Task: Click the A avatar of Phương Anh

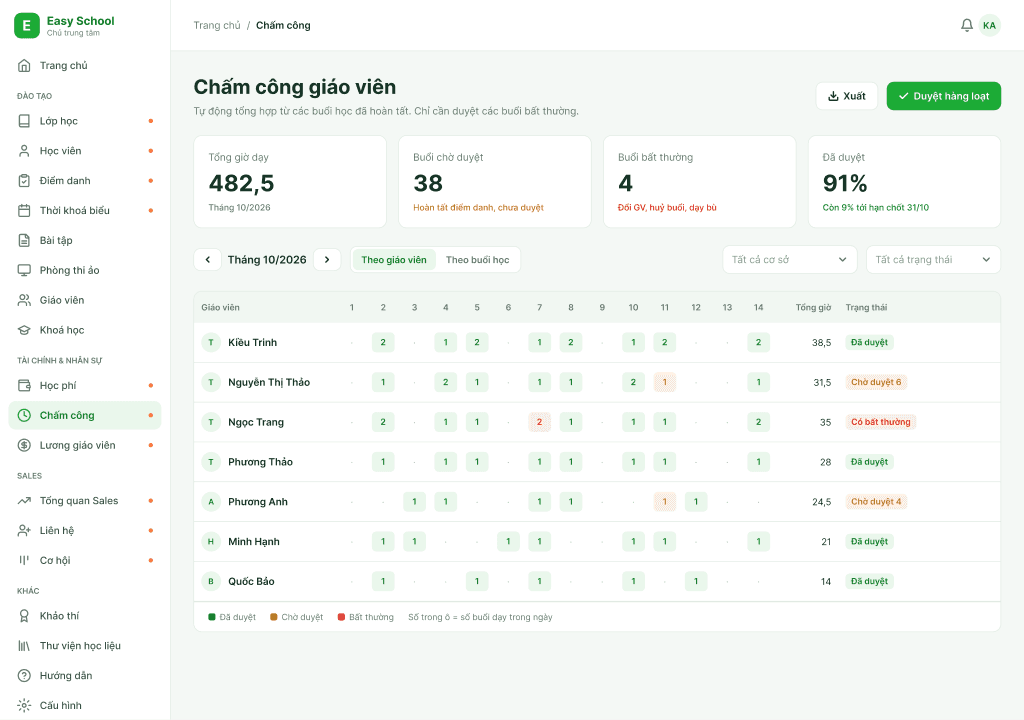Action: click(x=211, y=502)
